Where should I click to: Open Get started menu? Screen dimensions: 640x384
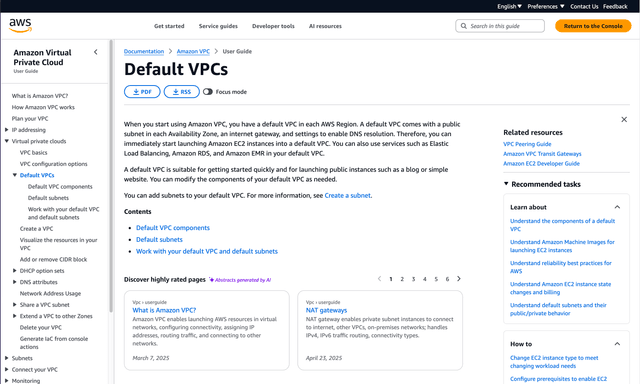point(169,26)
